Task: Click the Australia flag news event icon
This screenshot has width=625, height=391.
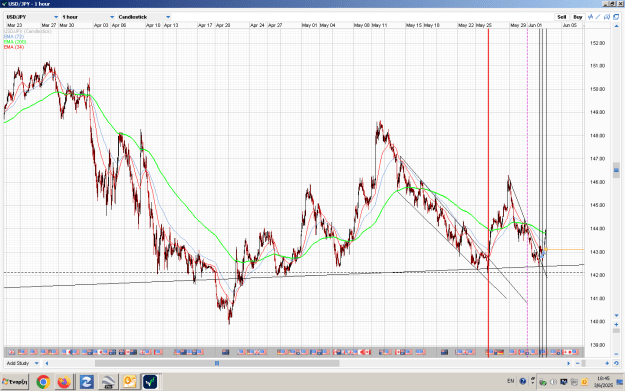Action: pyautogui.click(x=226, y=352)
